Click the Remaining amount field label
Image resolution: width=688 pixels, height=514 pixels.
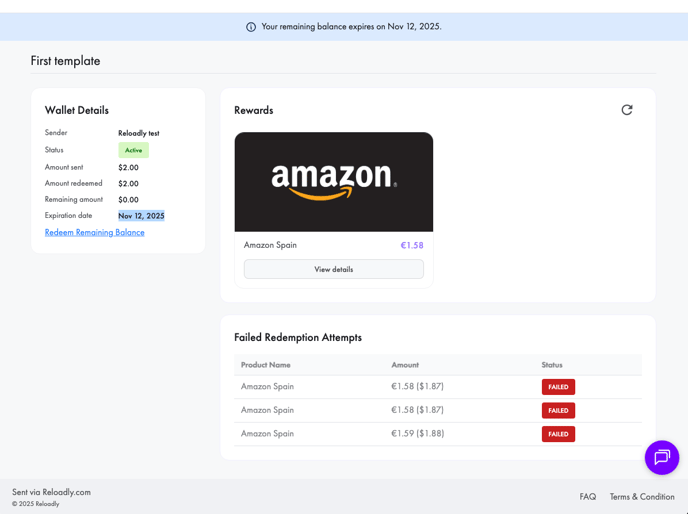[74, 199]
